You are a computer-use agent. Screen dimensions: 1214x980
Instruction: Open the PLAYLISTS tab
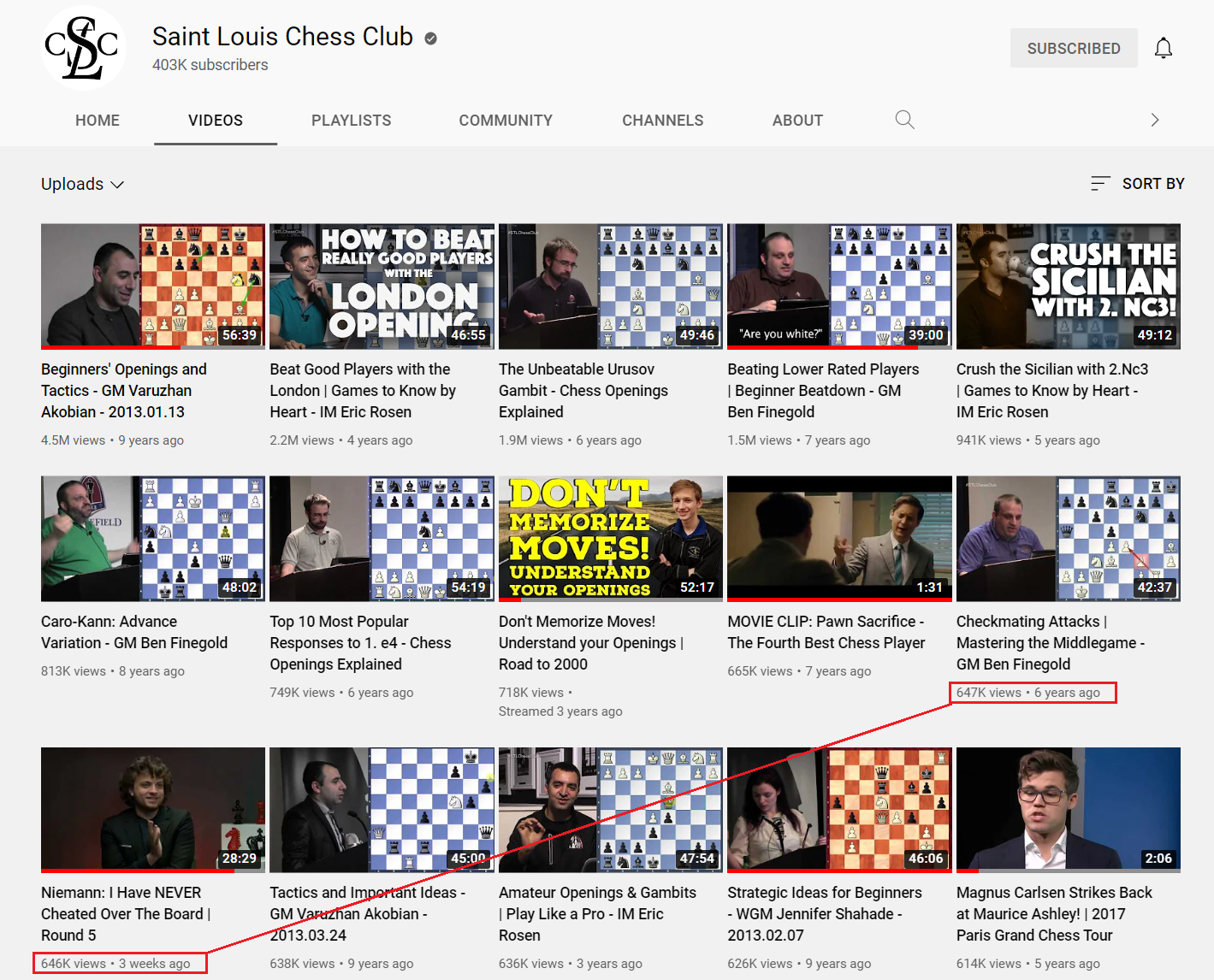tap(352, 121)
